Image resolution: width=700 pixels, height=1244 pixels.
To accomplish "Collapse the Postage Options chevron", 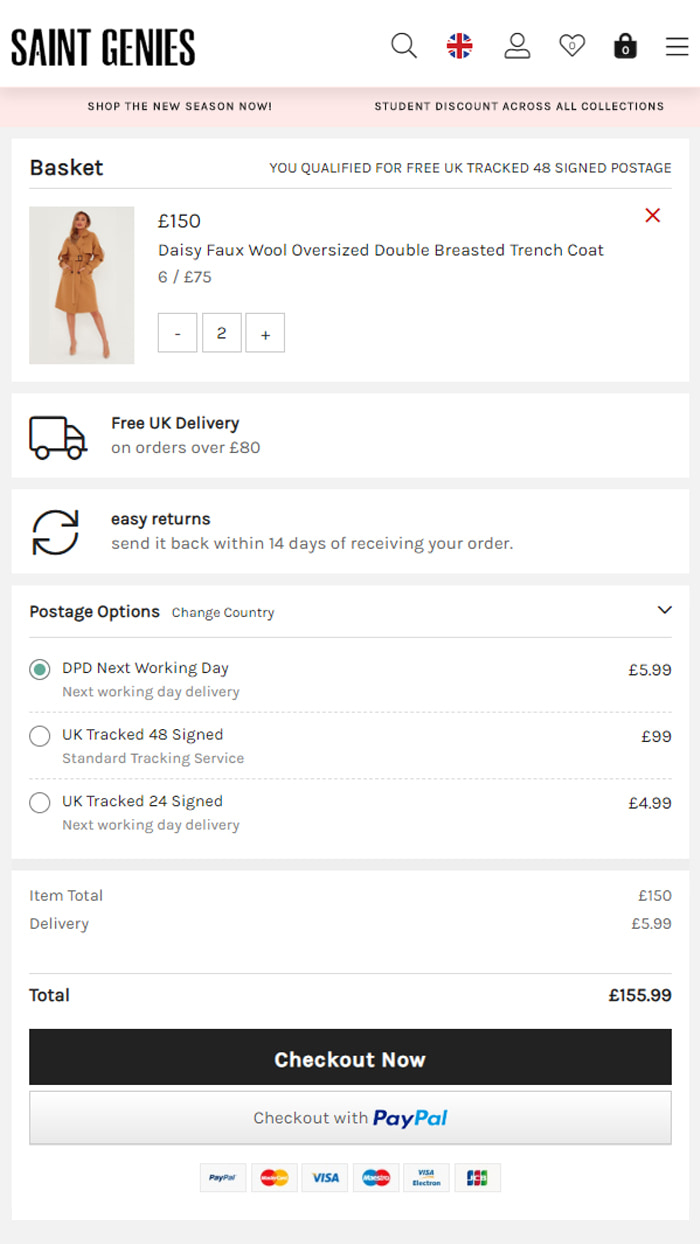I will coord(664,610).
